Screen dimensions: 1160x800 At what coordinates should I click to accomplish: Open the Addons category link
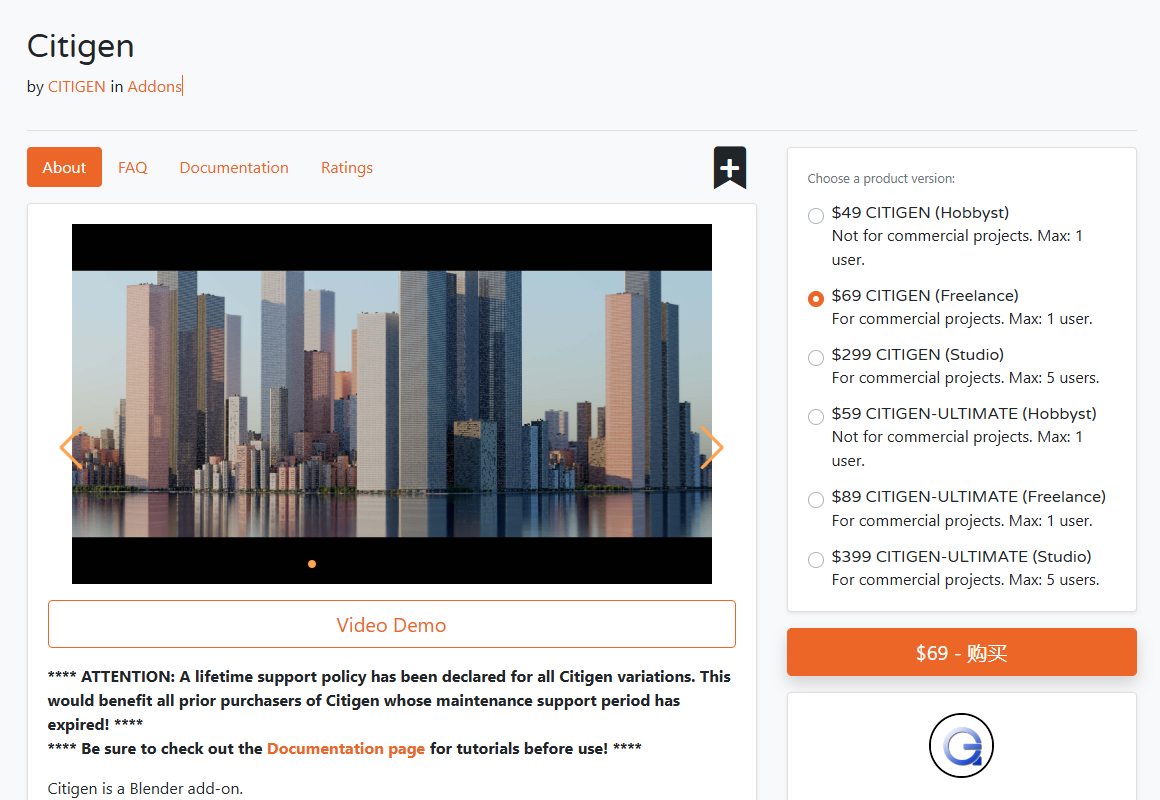(x=155, y=87)
